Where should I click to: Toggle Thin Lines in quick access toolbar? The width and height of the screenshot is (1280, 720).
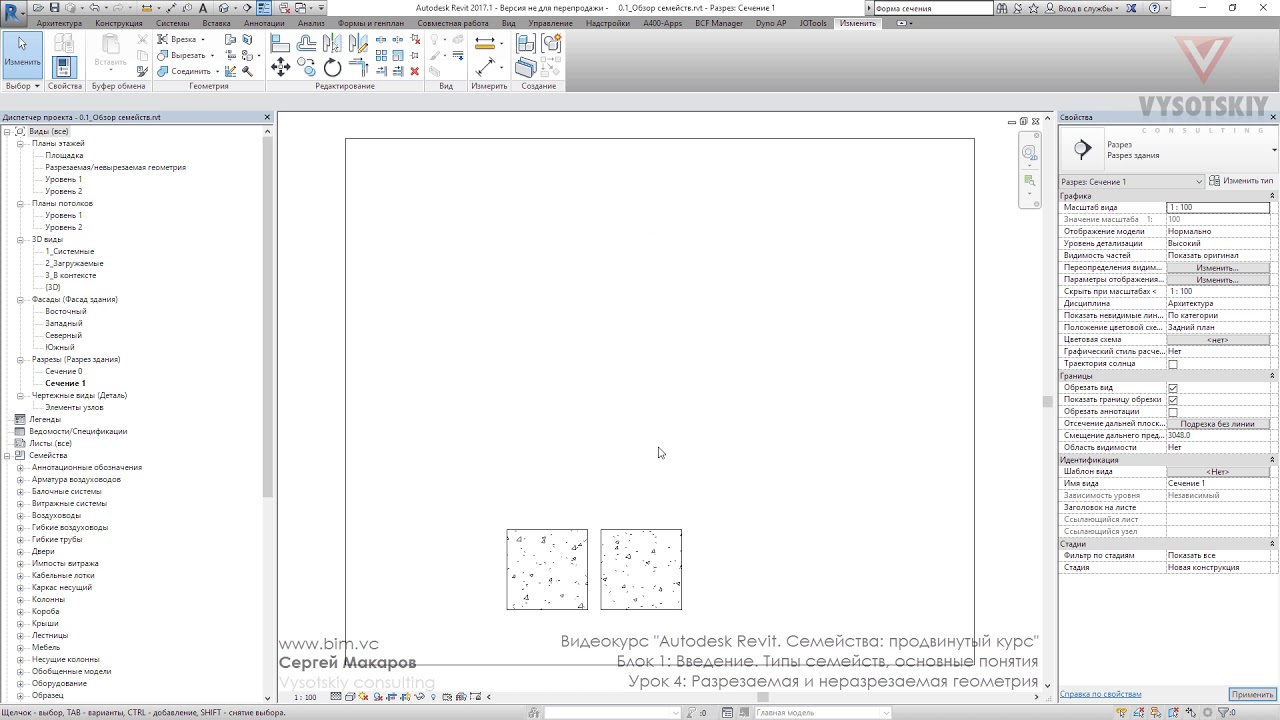[264, 8]
